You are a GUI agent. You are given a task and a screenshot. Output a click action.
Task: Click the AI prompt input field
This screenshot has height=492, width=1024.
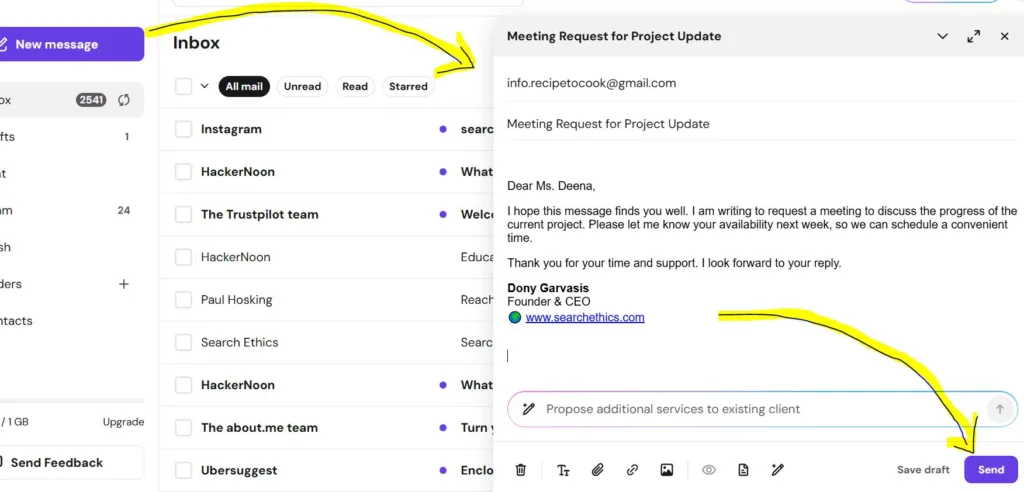click(764, 409)
